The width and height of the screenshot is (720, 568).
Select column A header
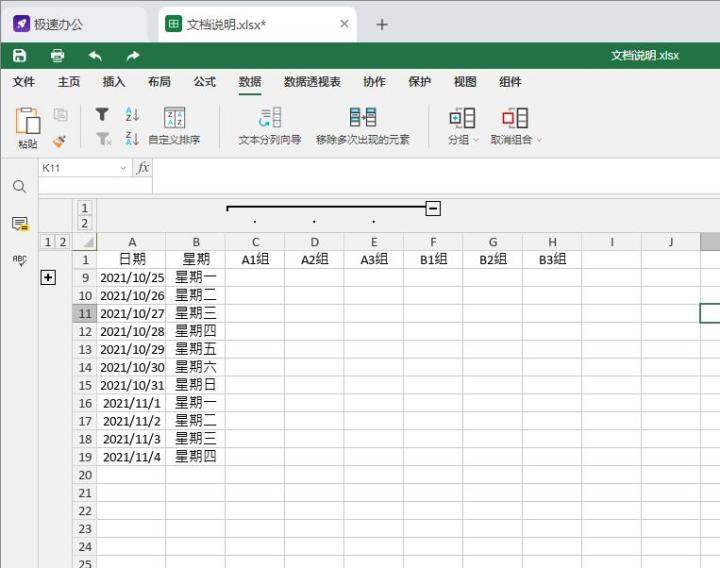click(x=131, y=242)
